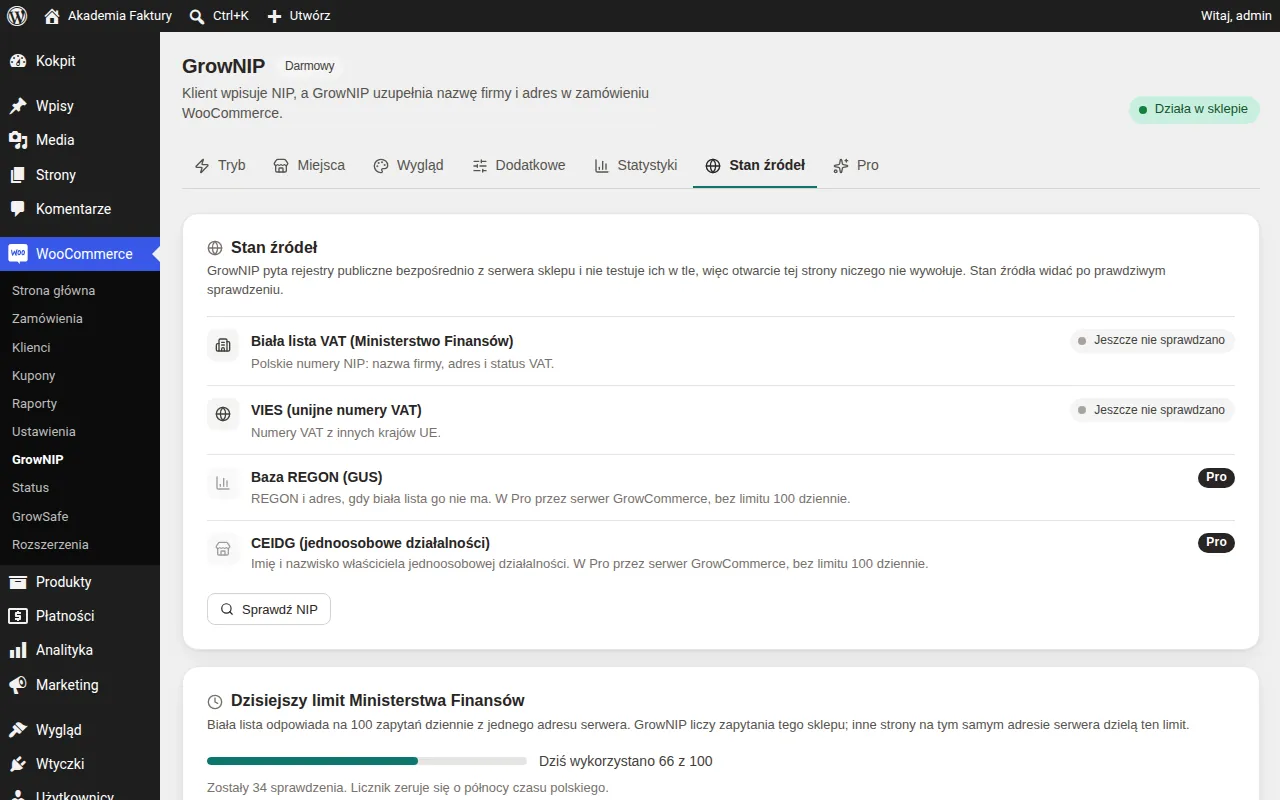Click the CEIDG storefront icon
The width and height of the screenshot is (1280, 800).
(223, 548)
